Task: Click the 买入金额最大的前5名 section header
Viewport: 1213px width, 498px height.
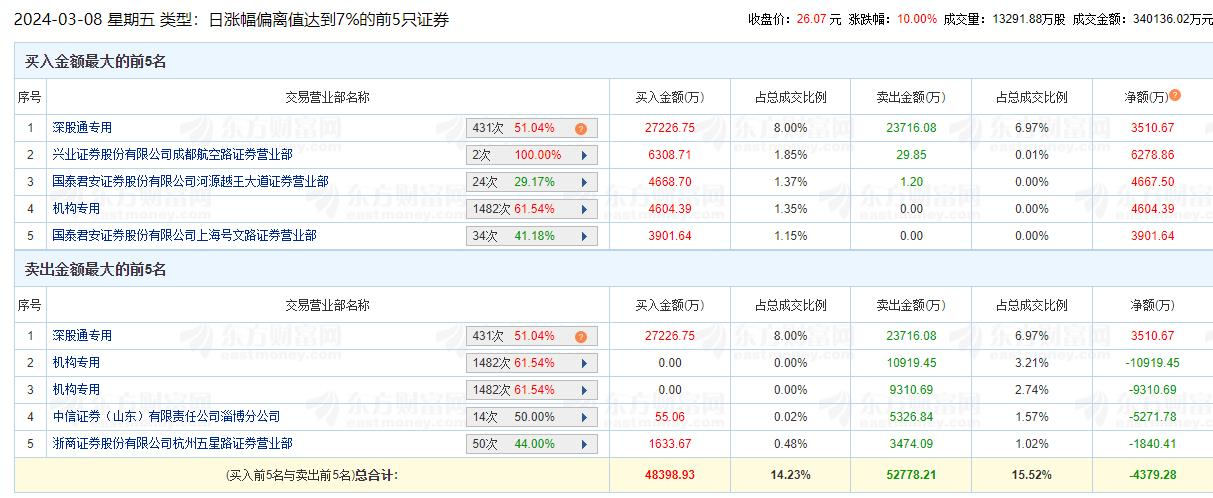Action: tap(95, 62)
